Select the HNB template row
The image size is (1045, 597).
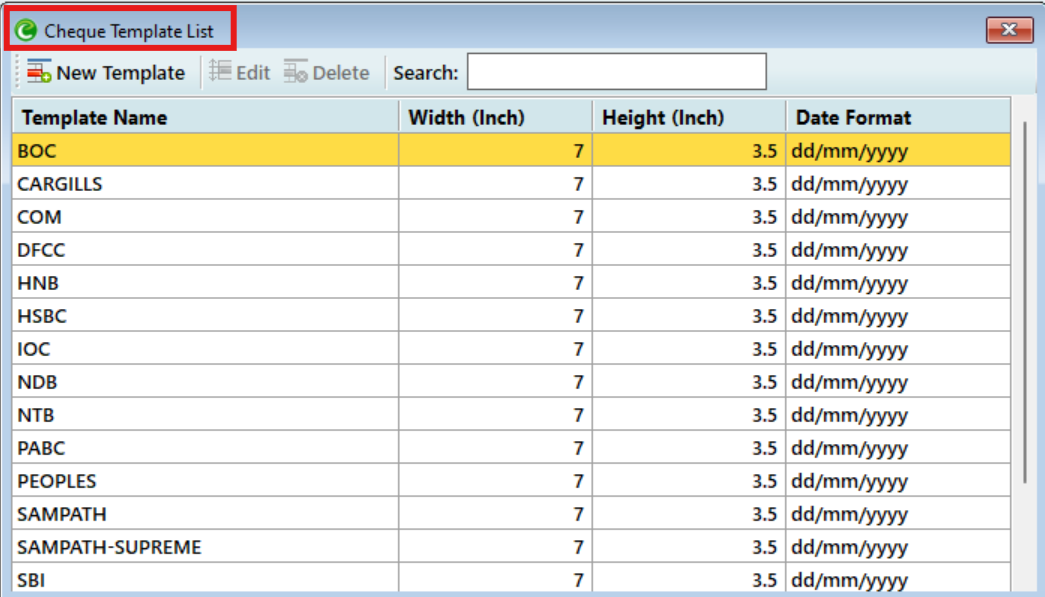point(511,283)
